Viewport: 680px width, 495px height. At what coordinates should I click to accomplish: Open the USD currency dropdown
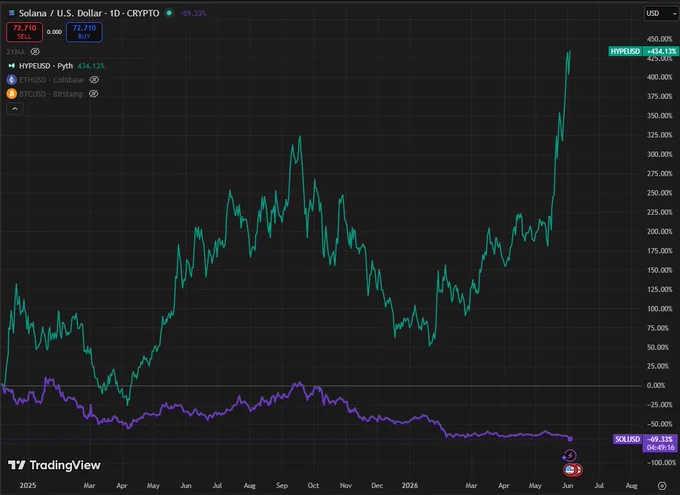pyautogui.click(x=661, y=13)
